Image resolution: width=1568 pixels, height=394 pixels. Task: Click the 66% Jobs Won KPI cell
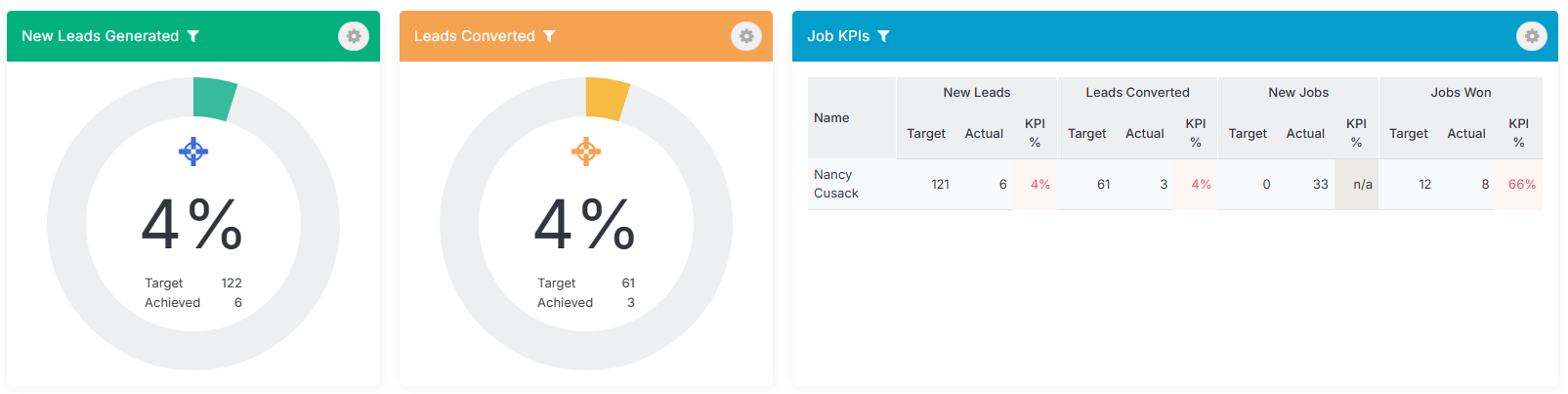(x=1521, y=184)
